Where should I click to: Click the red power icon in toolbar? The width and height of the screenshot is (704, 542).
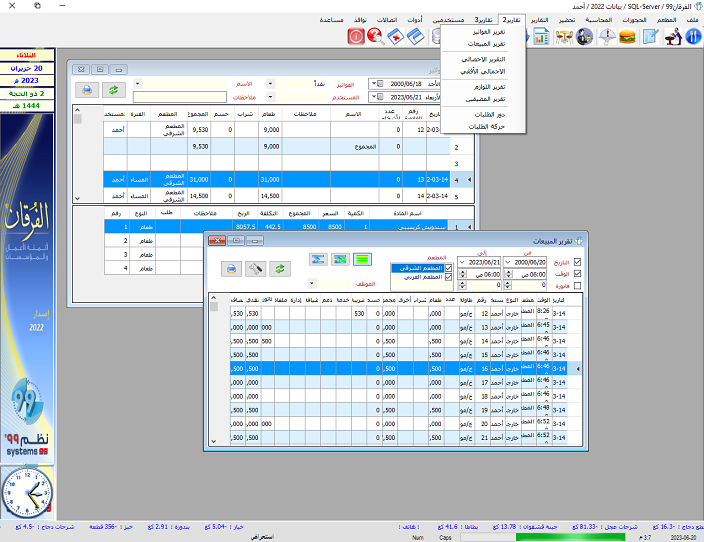[x=356, y=37]
